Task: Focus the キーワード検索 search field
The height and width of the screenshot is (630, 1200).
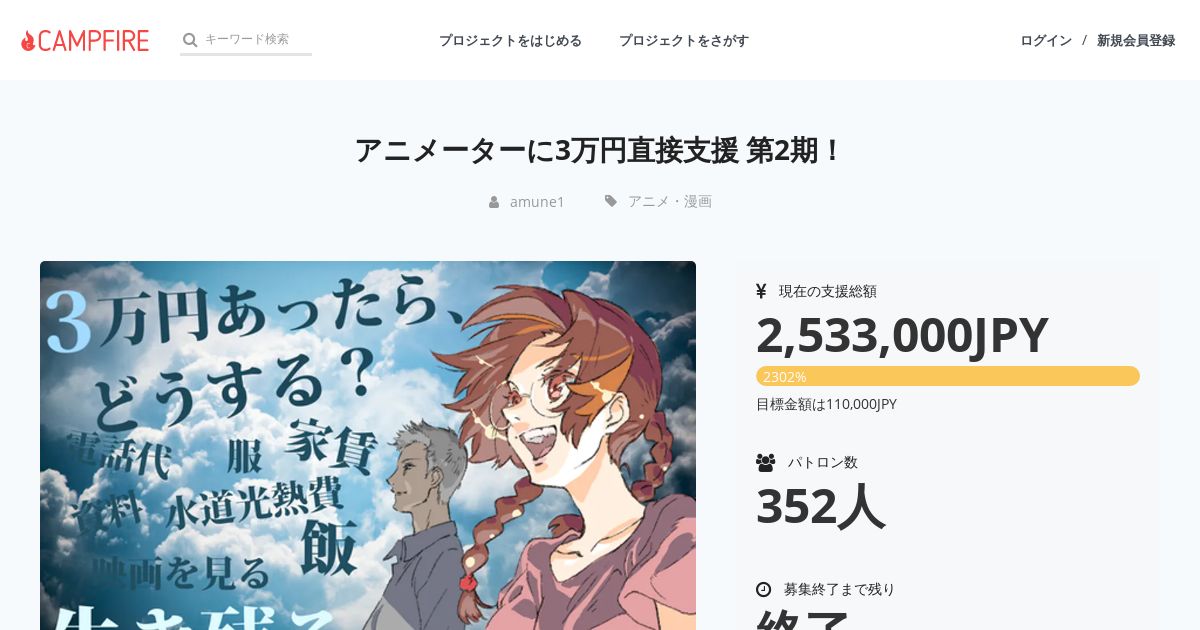Action: [257, 39]
